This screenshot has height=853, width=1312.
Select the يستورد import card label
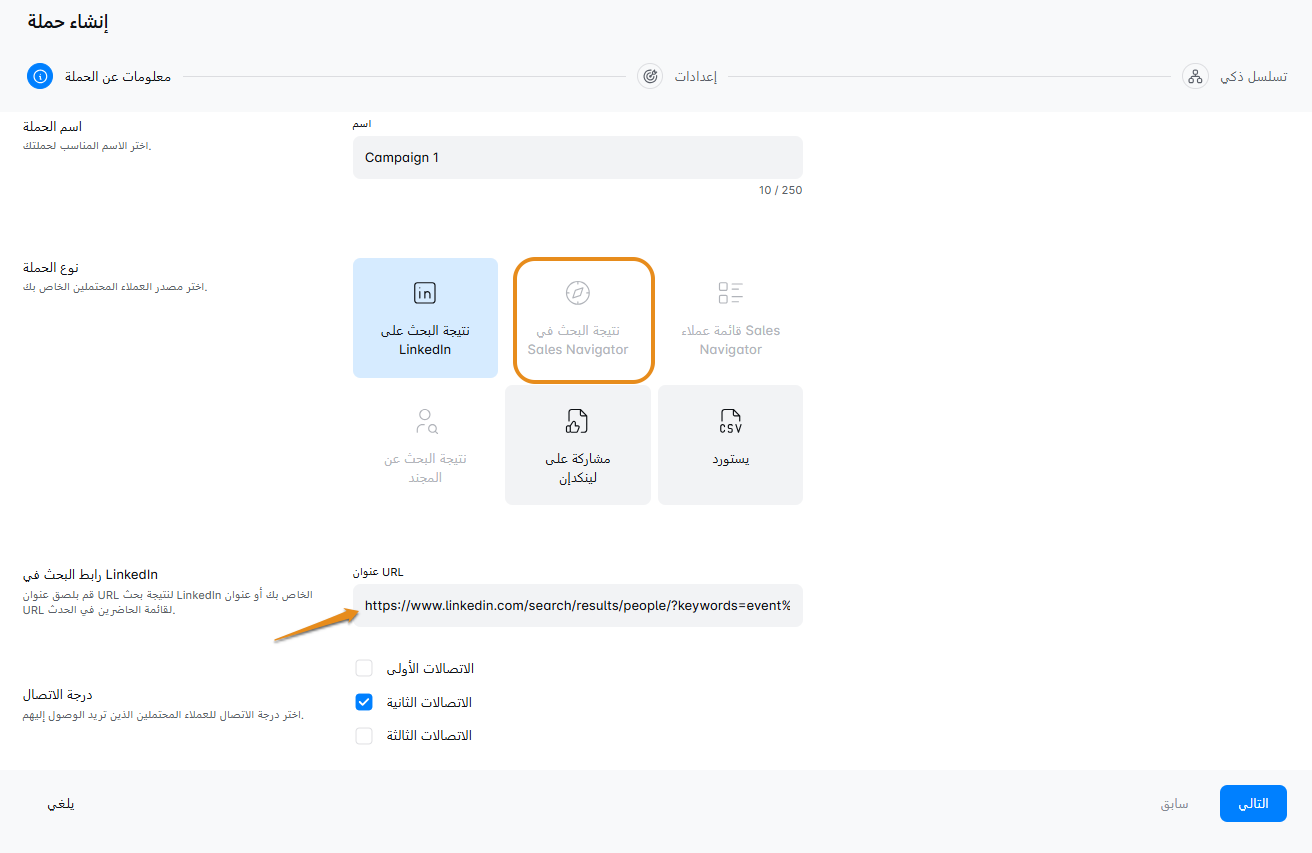coord(731,459)
